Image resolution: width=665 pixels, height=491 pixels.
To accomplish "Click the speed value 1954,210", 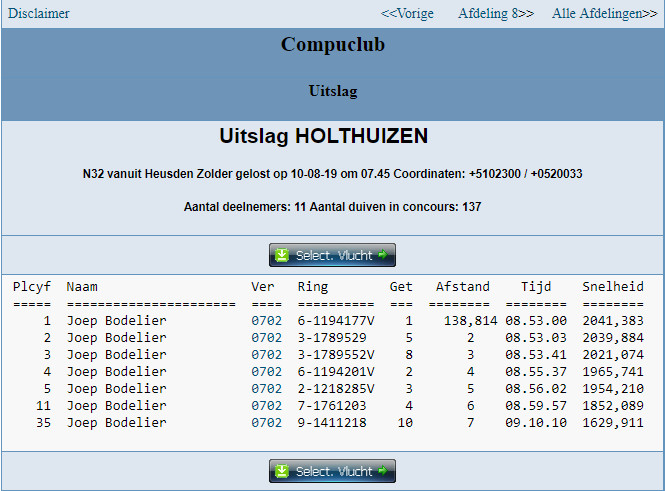I will point(613,388).
